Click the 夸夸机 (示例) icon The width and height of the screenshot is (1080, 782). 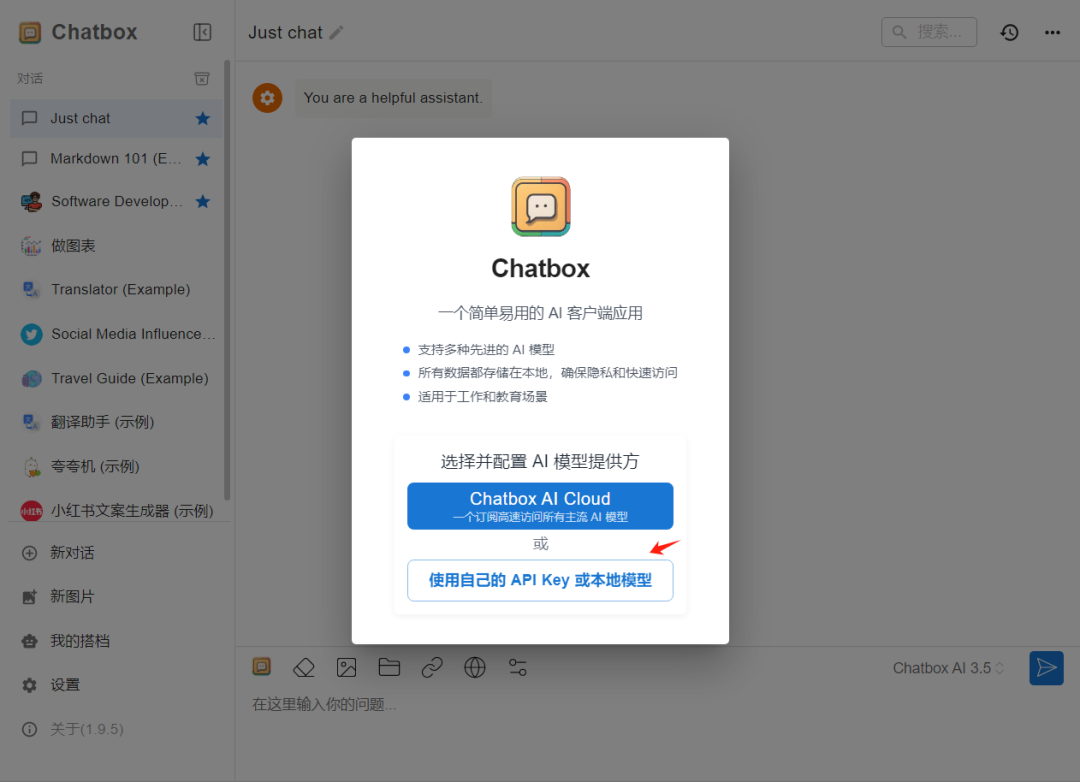tap(31, 467)
